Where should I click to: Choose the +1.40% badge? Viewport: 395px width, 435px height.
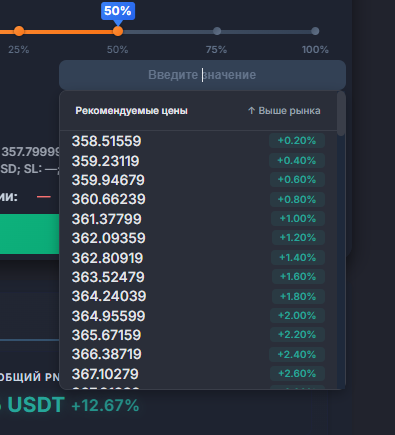[x=297, y=258]
